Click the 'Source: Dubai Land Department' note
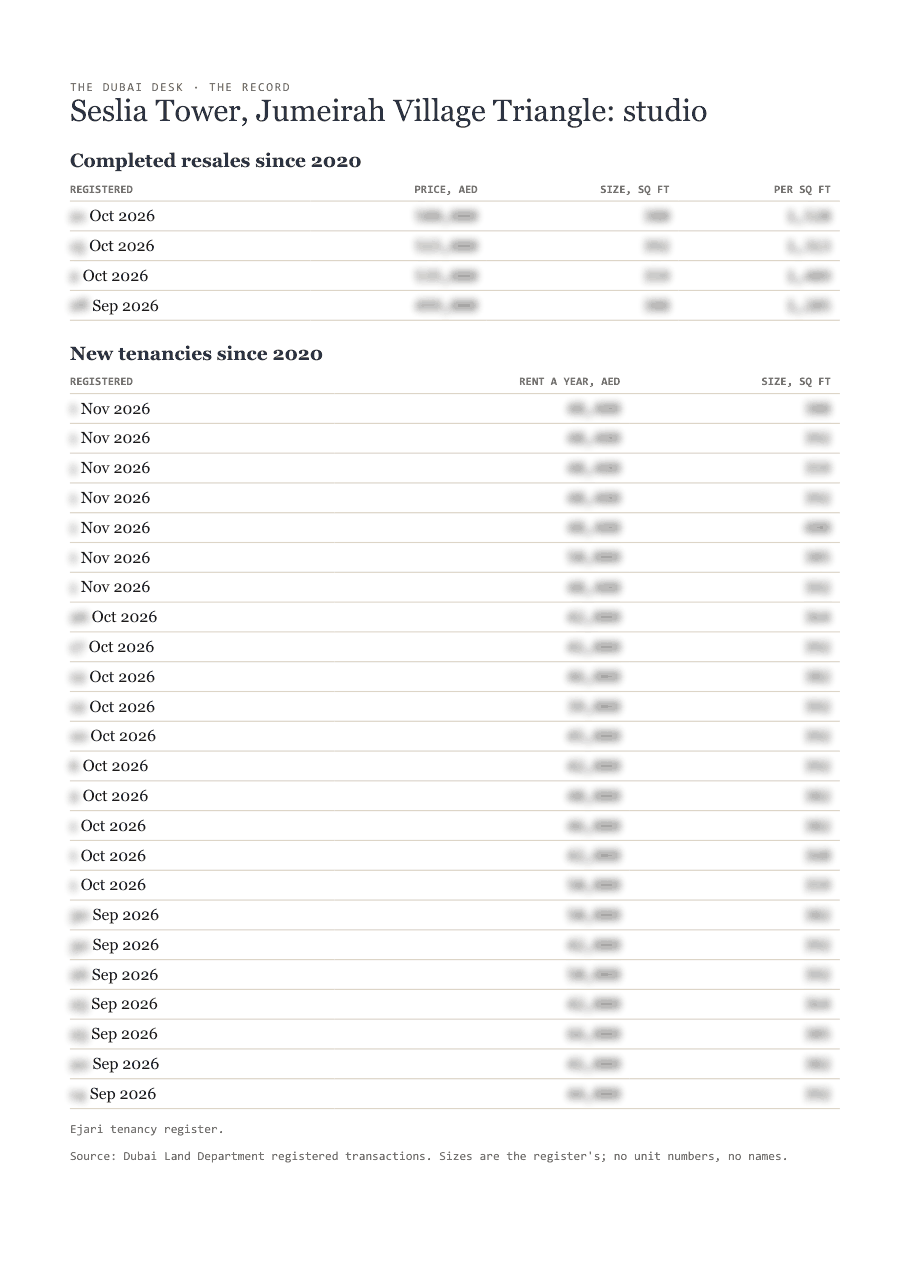 click(x=429, y=1156)
